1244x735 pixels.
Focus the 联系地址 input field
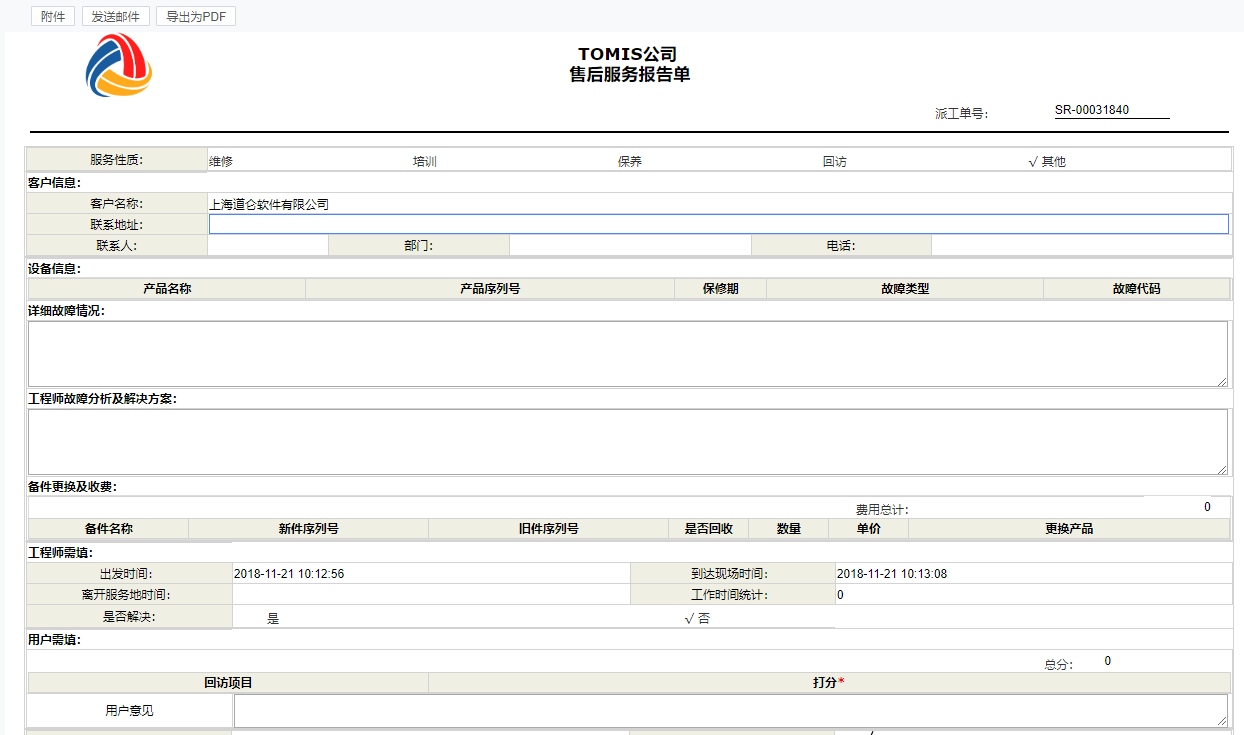tap(718, 224)
